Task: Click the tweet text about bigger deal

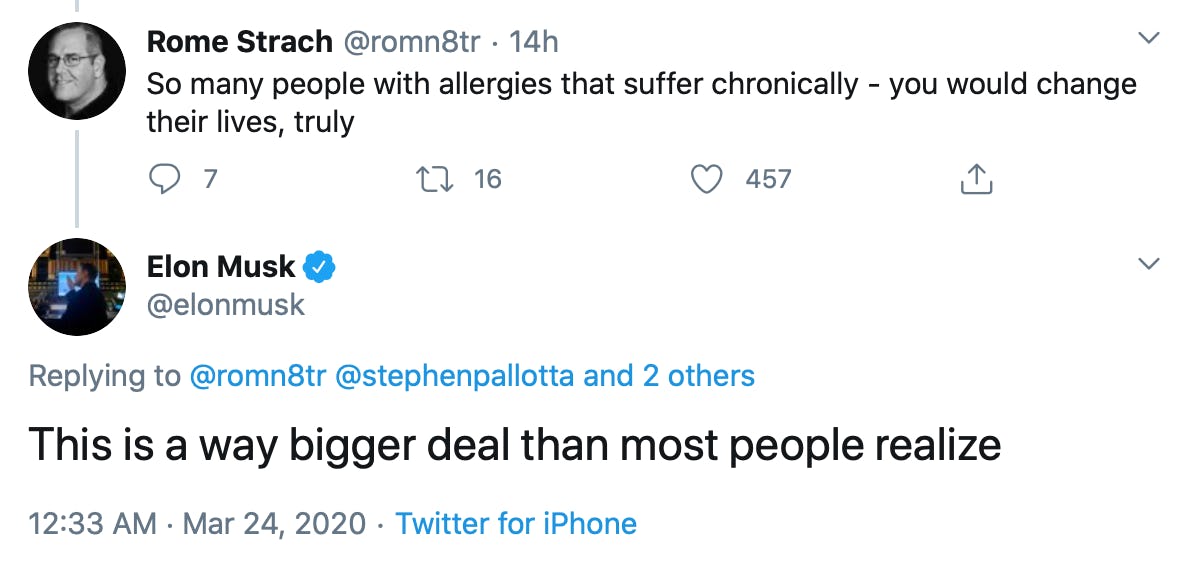Action: pos(515,444)
